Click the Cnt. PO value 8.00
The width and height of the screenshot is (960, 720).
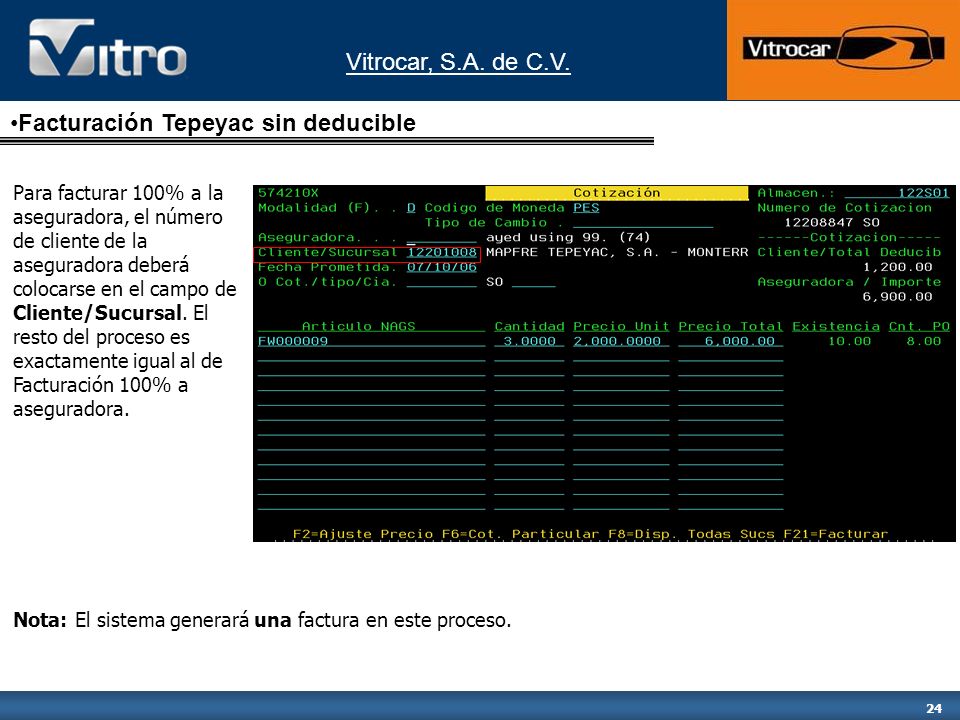point(923,341)
